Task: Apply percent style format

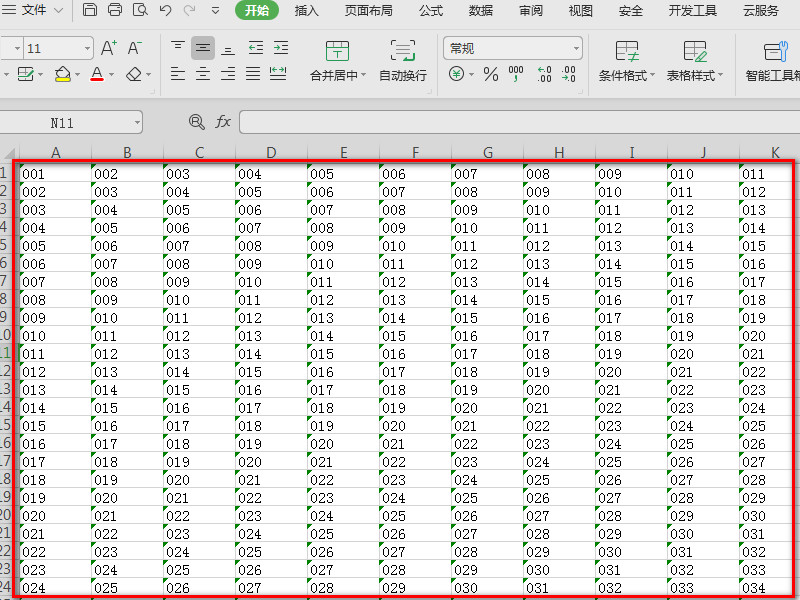Action: 491,74
